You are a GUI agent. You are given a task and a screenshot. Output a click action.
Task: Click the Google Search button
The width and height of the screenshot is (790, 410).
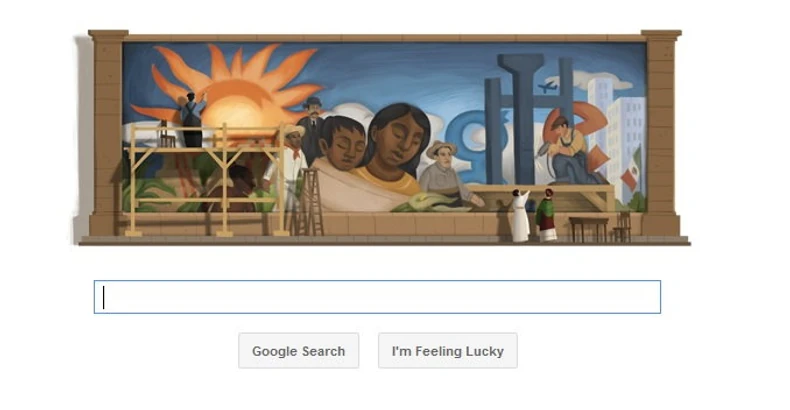tap(299, 351)
